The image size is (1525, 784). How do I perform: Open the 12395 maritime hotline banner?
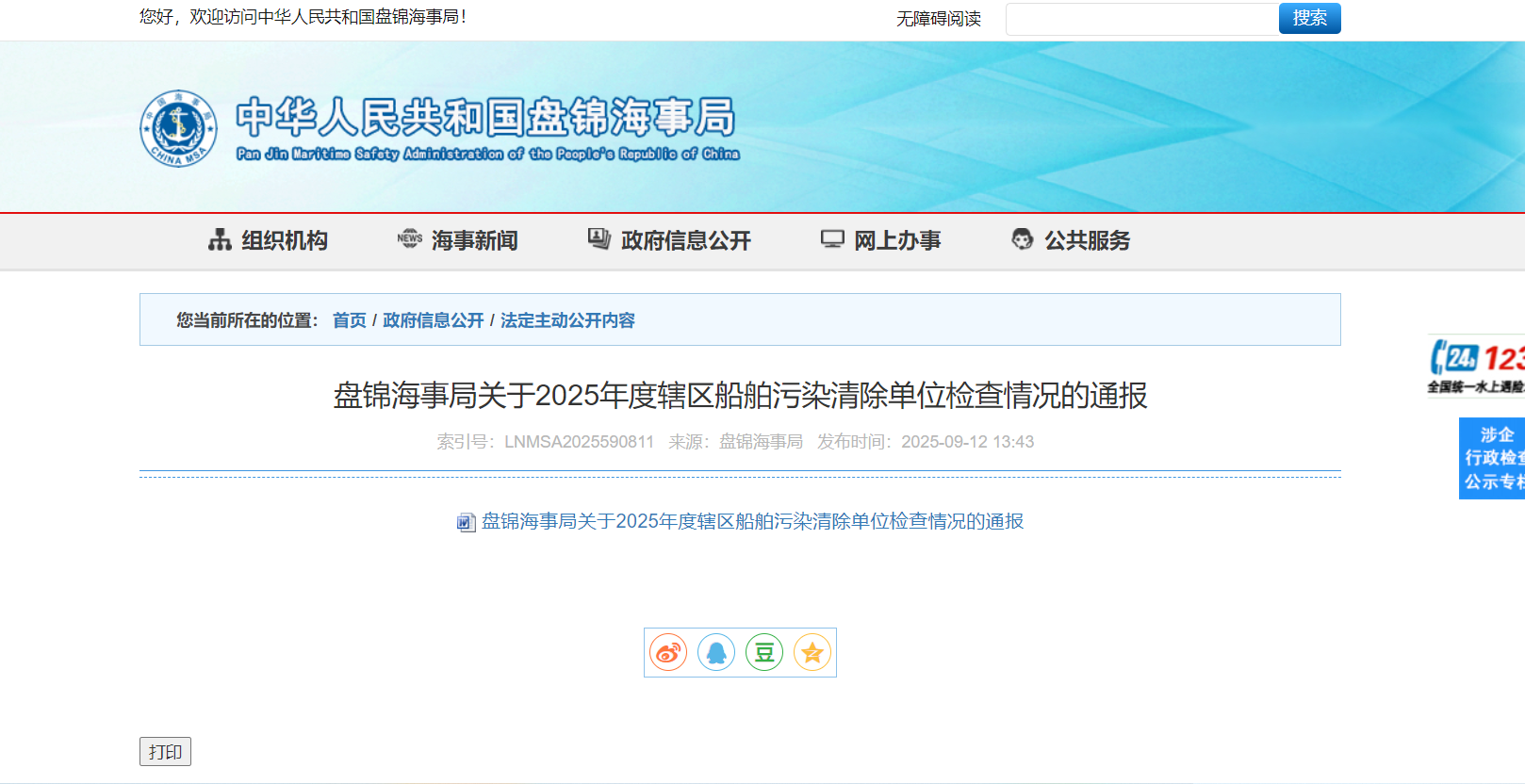[1477, 366]
